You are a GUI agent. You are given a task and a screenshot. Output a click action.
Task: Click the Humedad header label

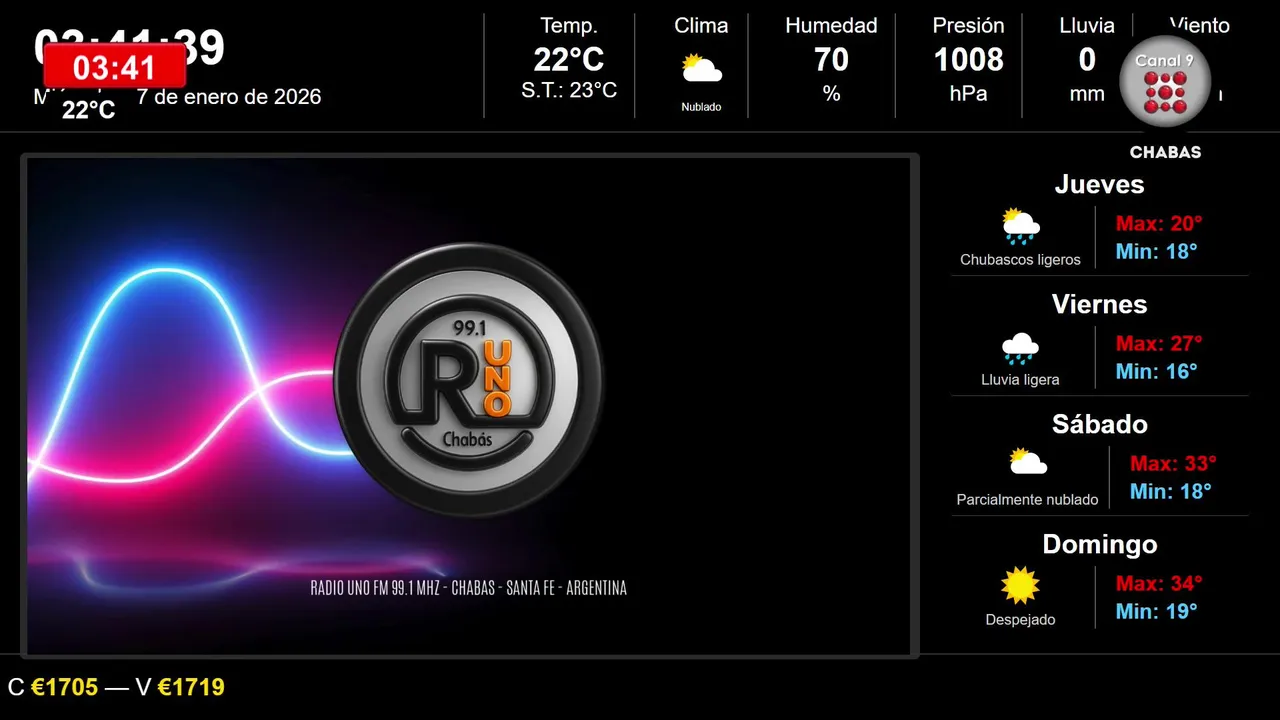831,25
